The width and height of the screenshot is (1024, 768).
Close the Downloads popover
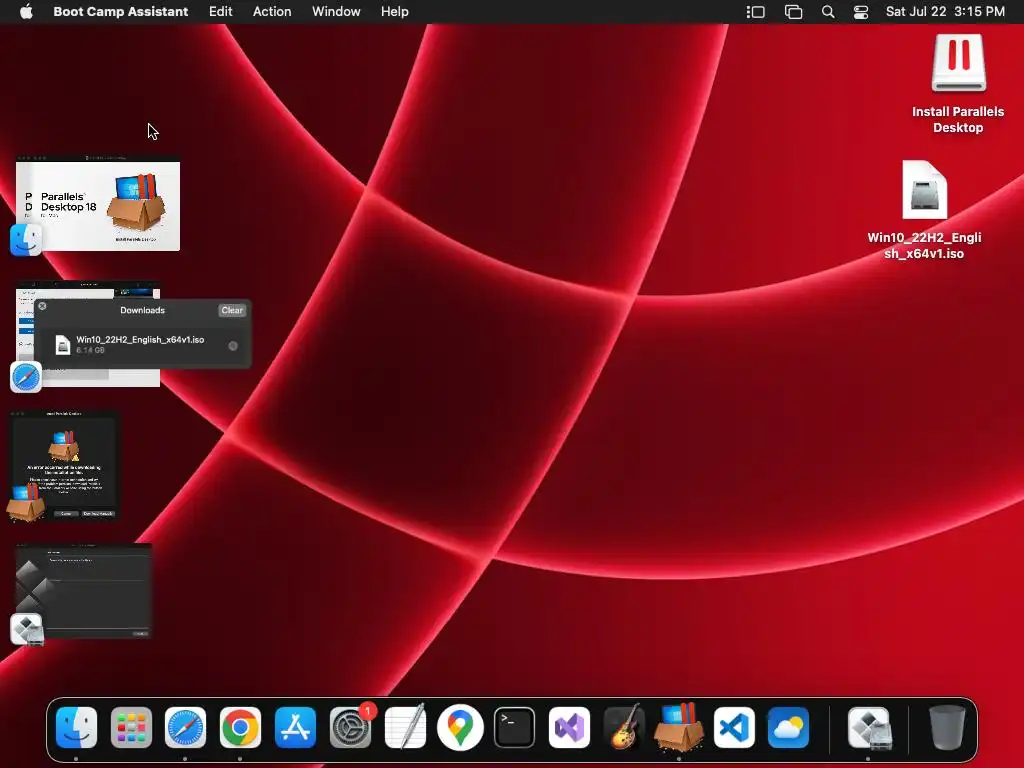tap(42, 306)
